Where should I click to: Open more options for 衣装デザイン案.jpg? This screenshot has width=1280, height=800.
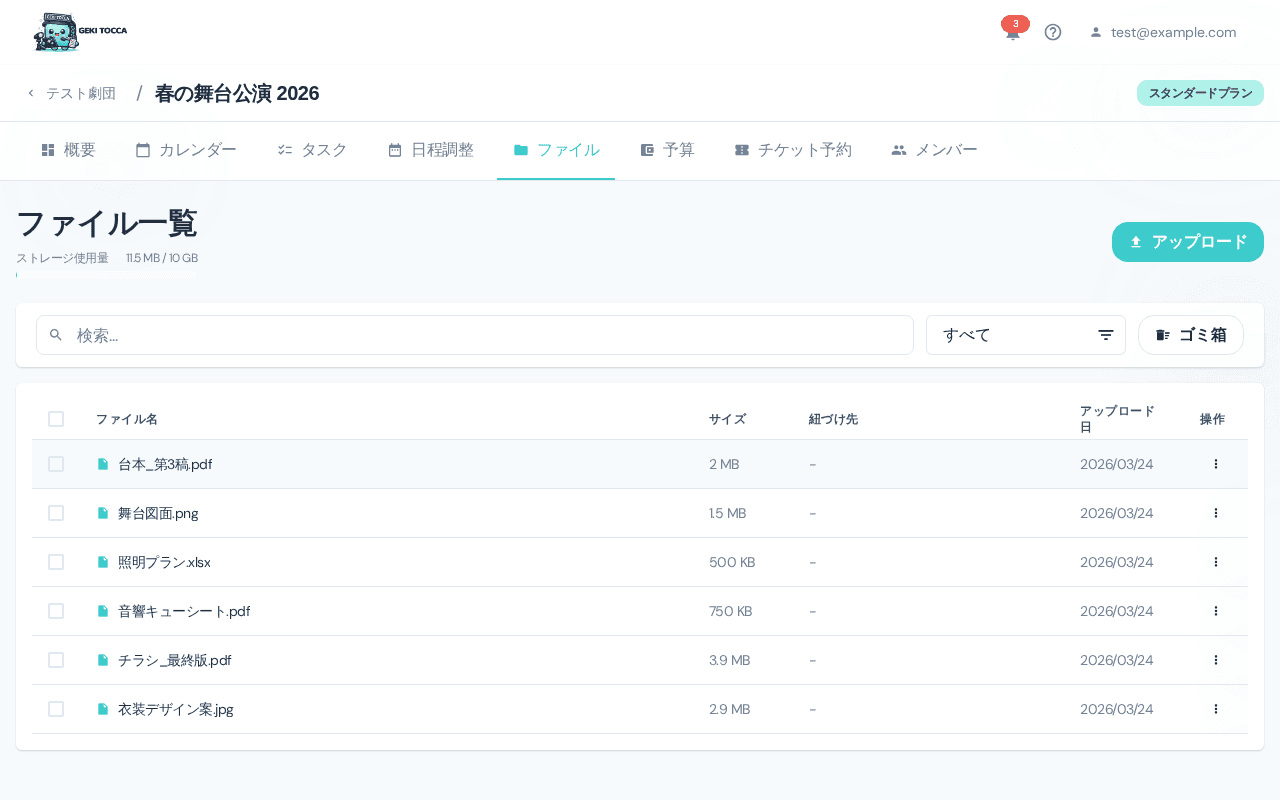click(1215, 709)
